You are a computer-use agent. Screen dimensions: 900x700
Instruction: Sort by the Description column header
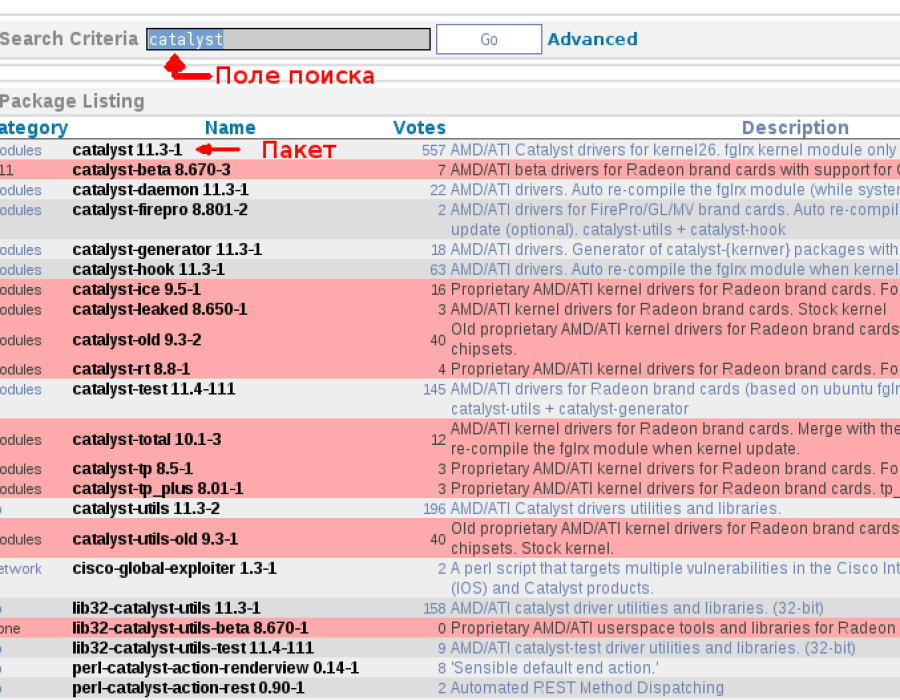tap(795, 127)
